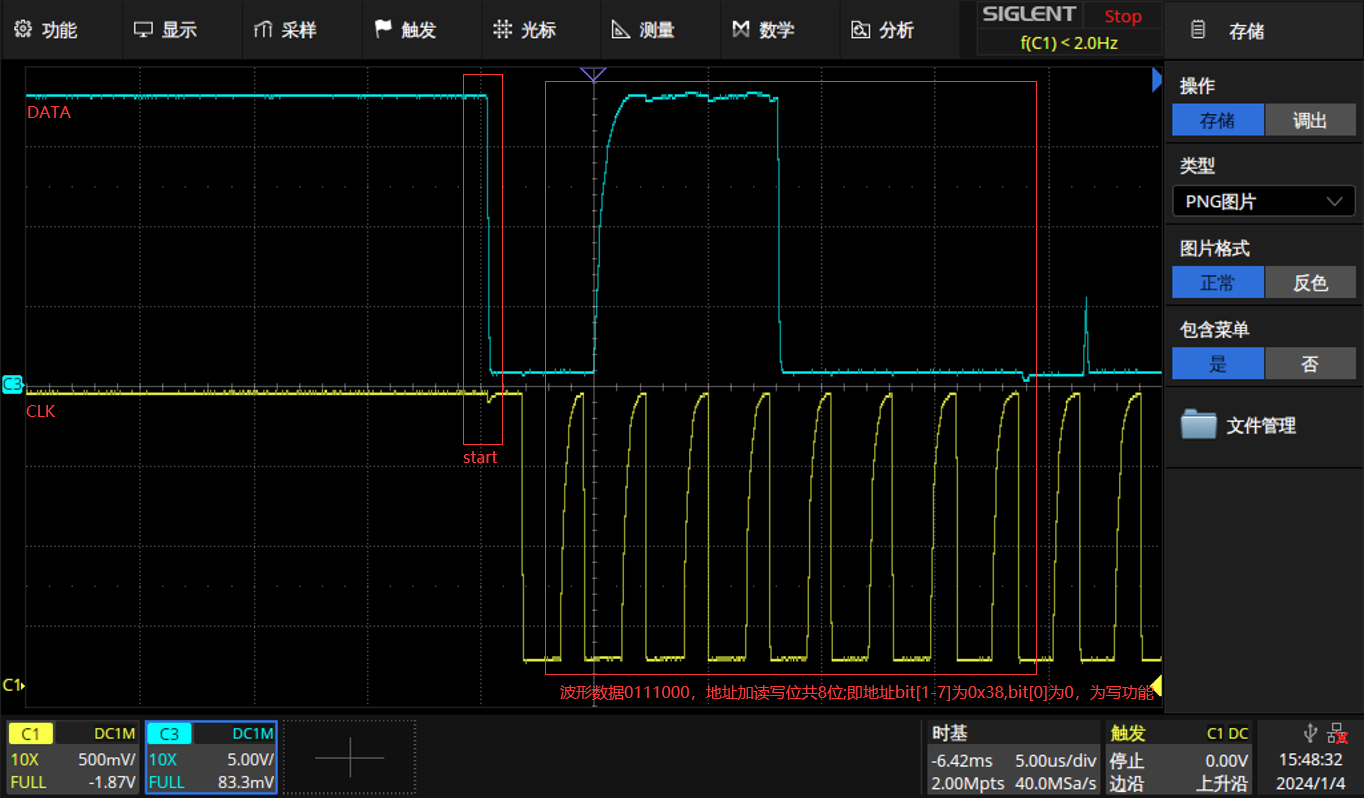Viewport: 1364px width, 798px height.
Task: Select the 调出 (Recall) operation button
Action: pyautogui.click(x=1310, y=120)
